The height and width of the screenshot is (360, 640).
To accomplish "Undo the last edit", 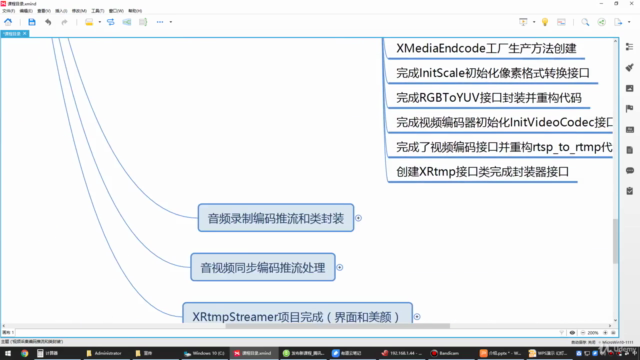I will pos(48,22).
